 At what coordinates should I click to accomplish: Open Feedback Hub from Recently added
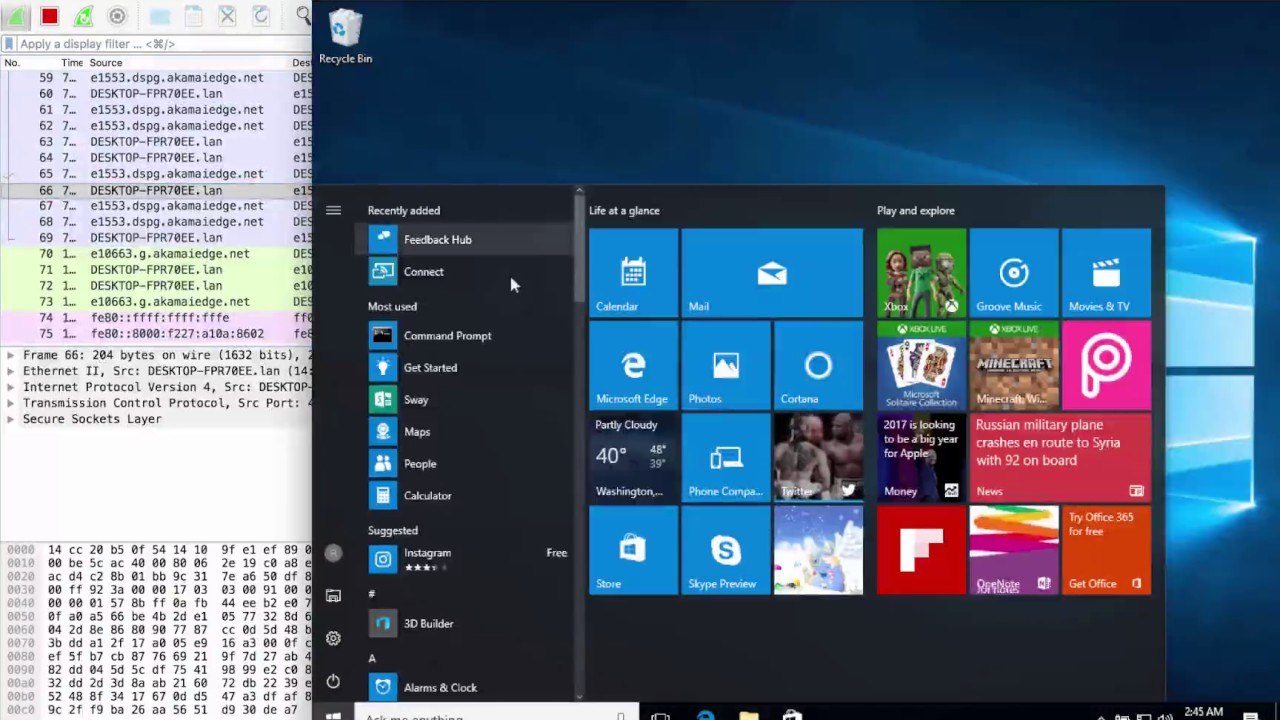(x=464, y=239)
